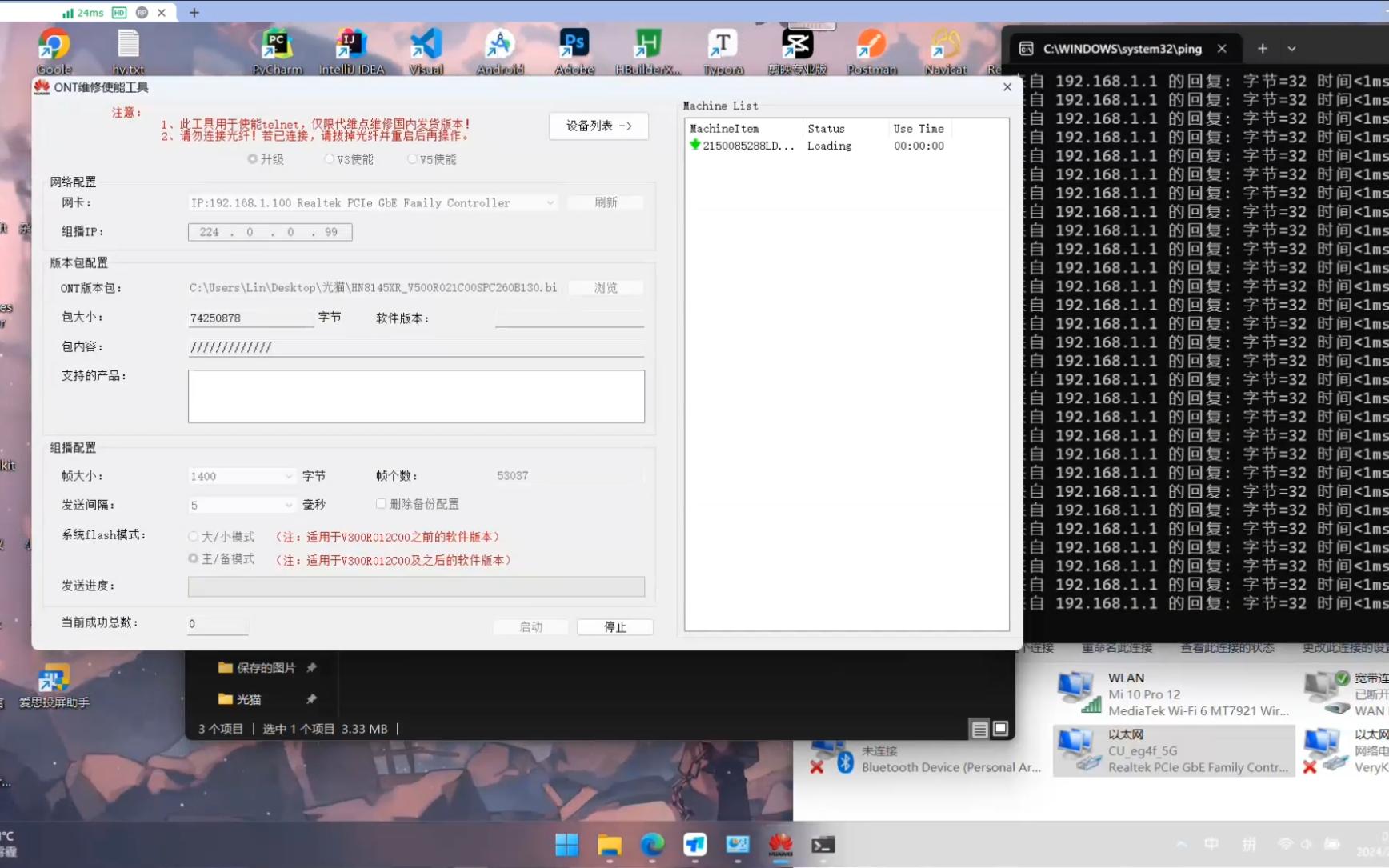The image size is (1389, 868).
Task: Open the 网卡 network adapter dropdown
Action: [550, 202]
